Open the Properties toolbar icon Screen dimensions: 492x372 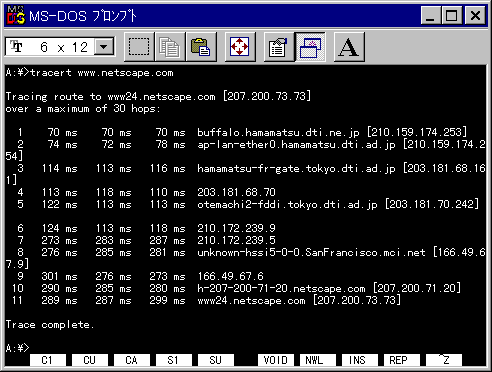[x=278, y=47]
